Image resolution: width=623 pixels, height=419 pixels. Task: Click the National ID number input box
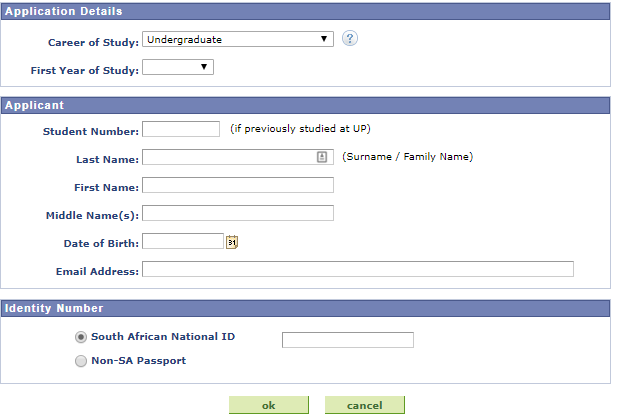point(348,340)
